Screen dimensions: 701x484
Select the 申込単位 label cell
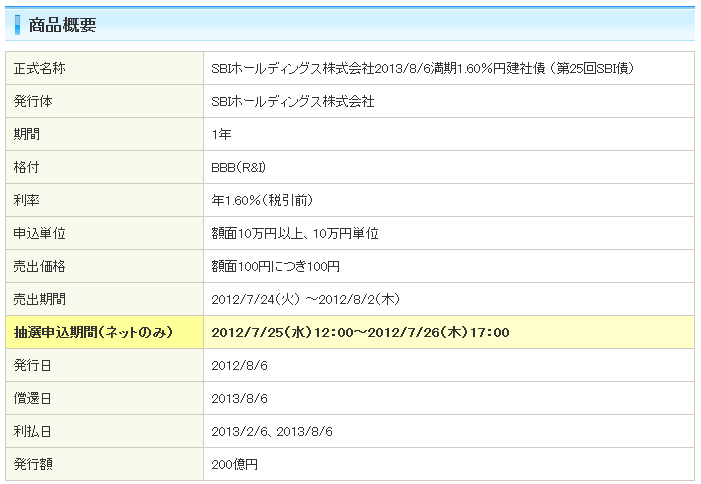pyautogui.click(x=105, y=233)
